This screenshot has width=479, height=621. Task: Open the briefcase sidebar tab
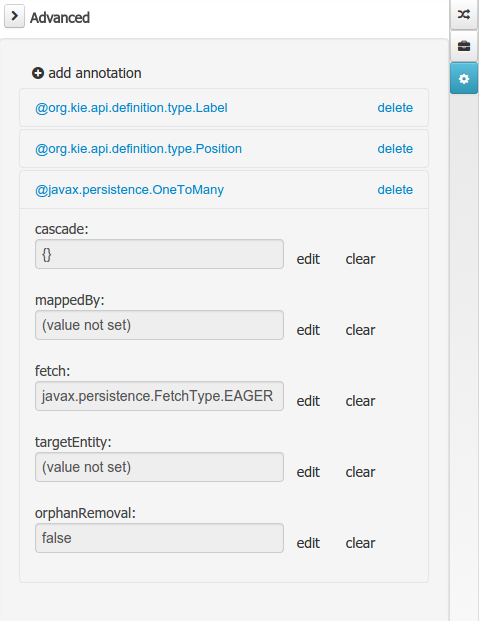pyautogui.click(x=464, y=46)
